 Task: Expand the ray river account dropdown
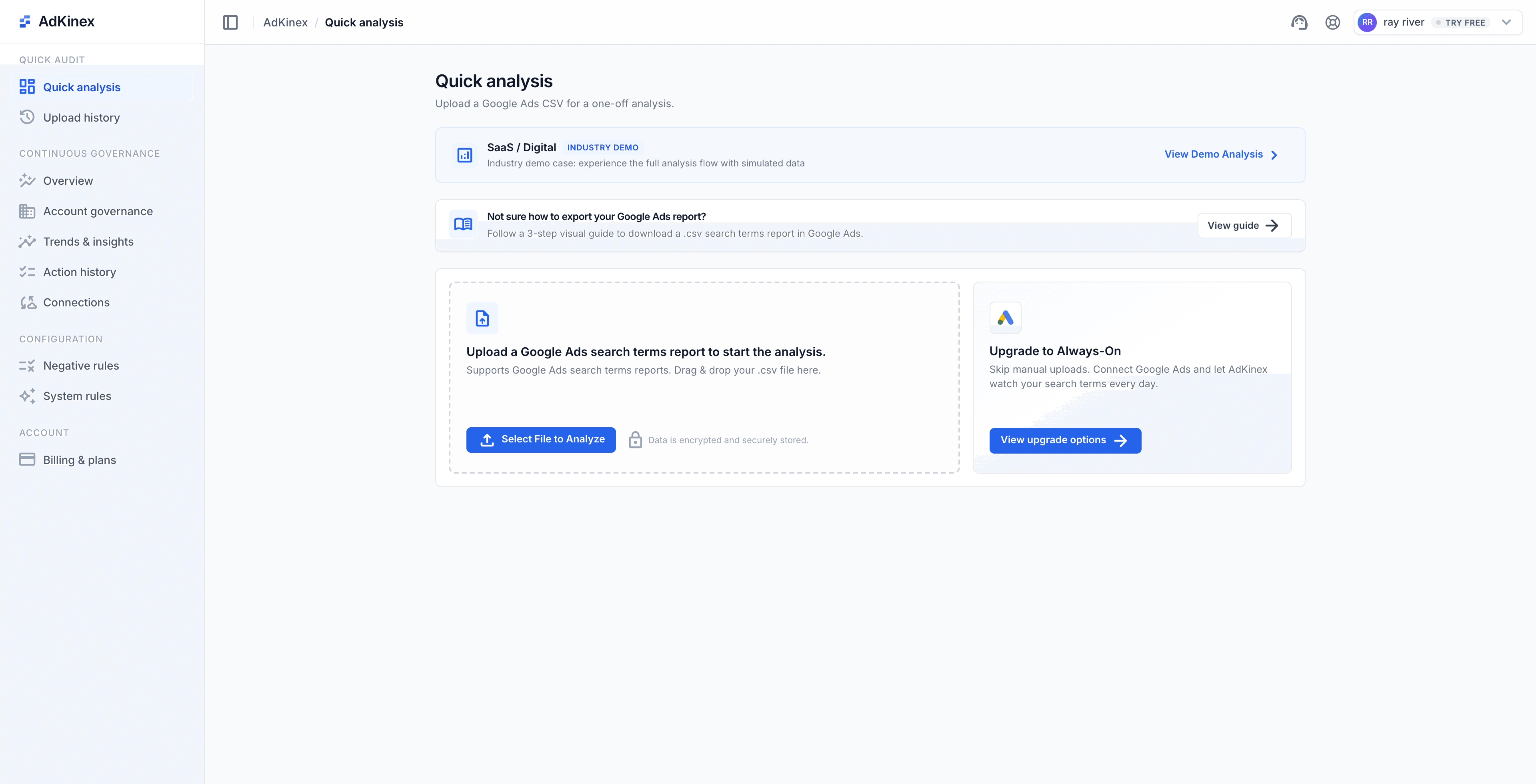pyautogui.click(x=1506, y=23)
